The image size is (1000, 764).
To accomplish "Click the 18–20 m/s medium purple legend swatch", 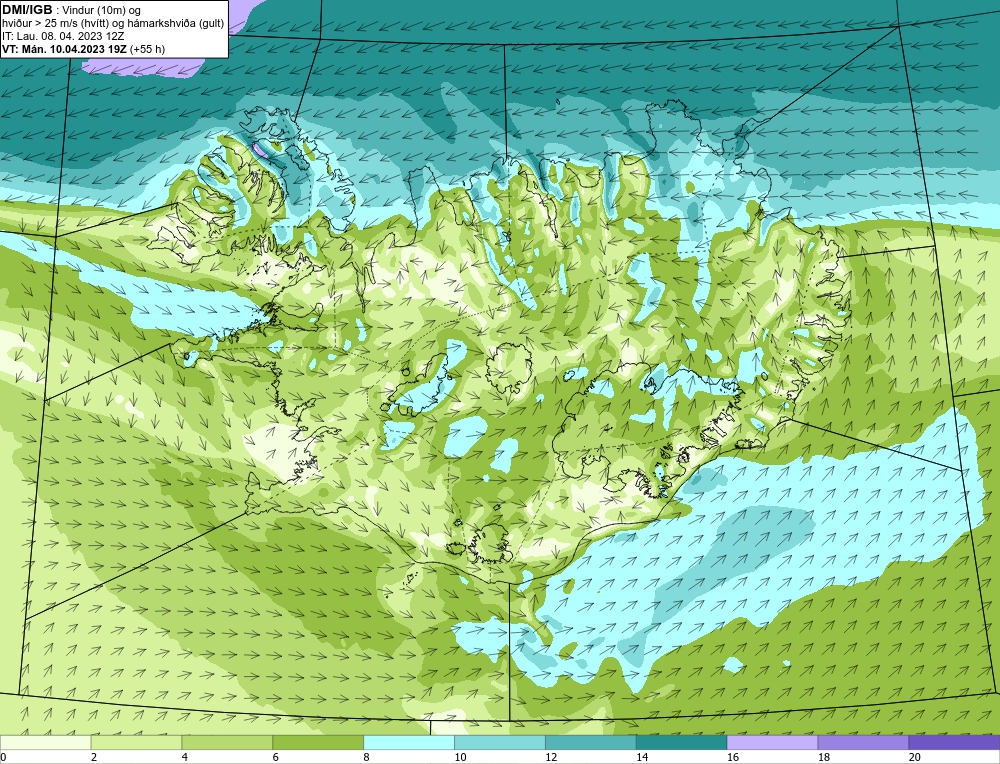I will (864, 742).
